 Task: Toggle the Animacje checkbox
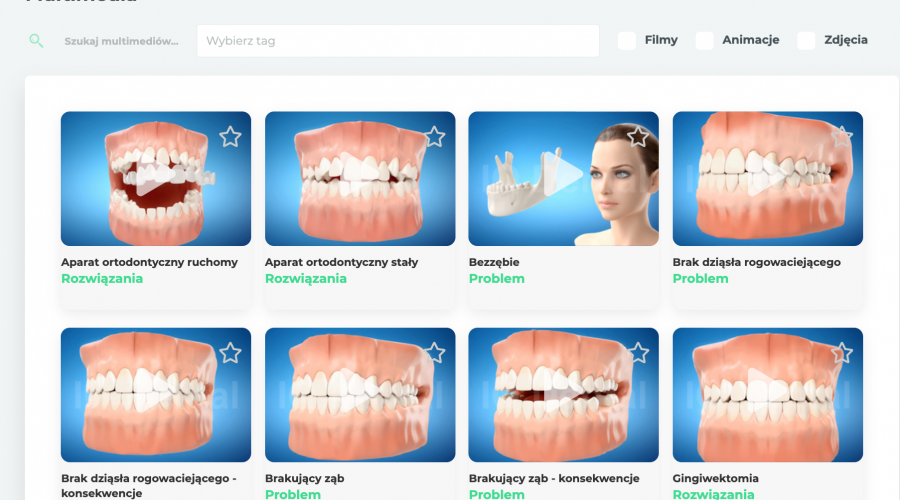pos(704,41)
